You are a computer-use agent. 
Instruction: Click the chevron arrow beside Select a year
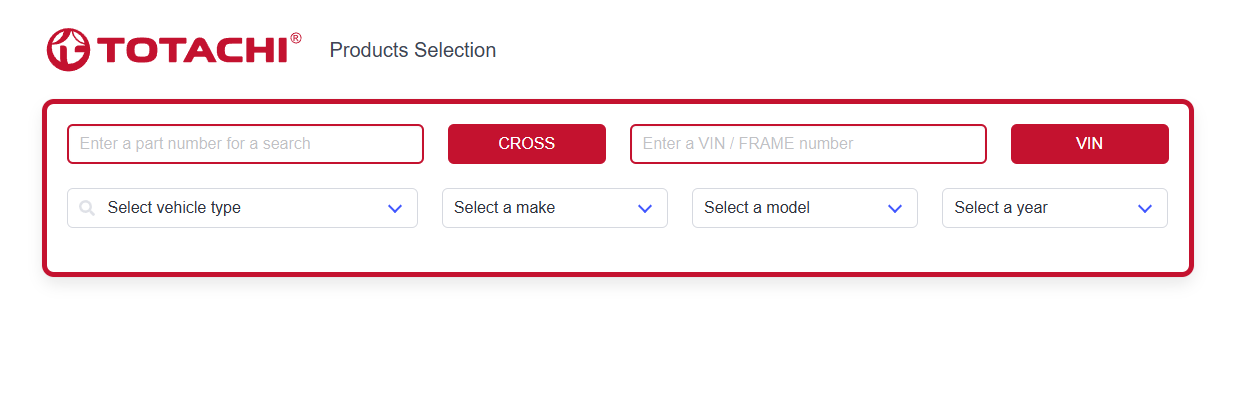[1145, 208]
